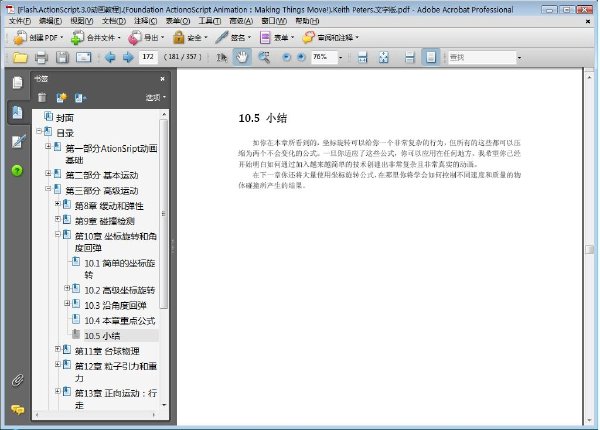Open the Signatures panel in the sidebar
Screen dimensions: 600x430
click(17, 142)
